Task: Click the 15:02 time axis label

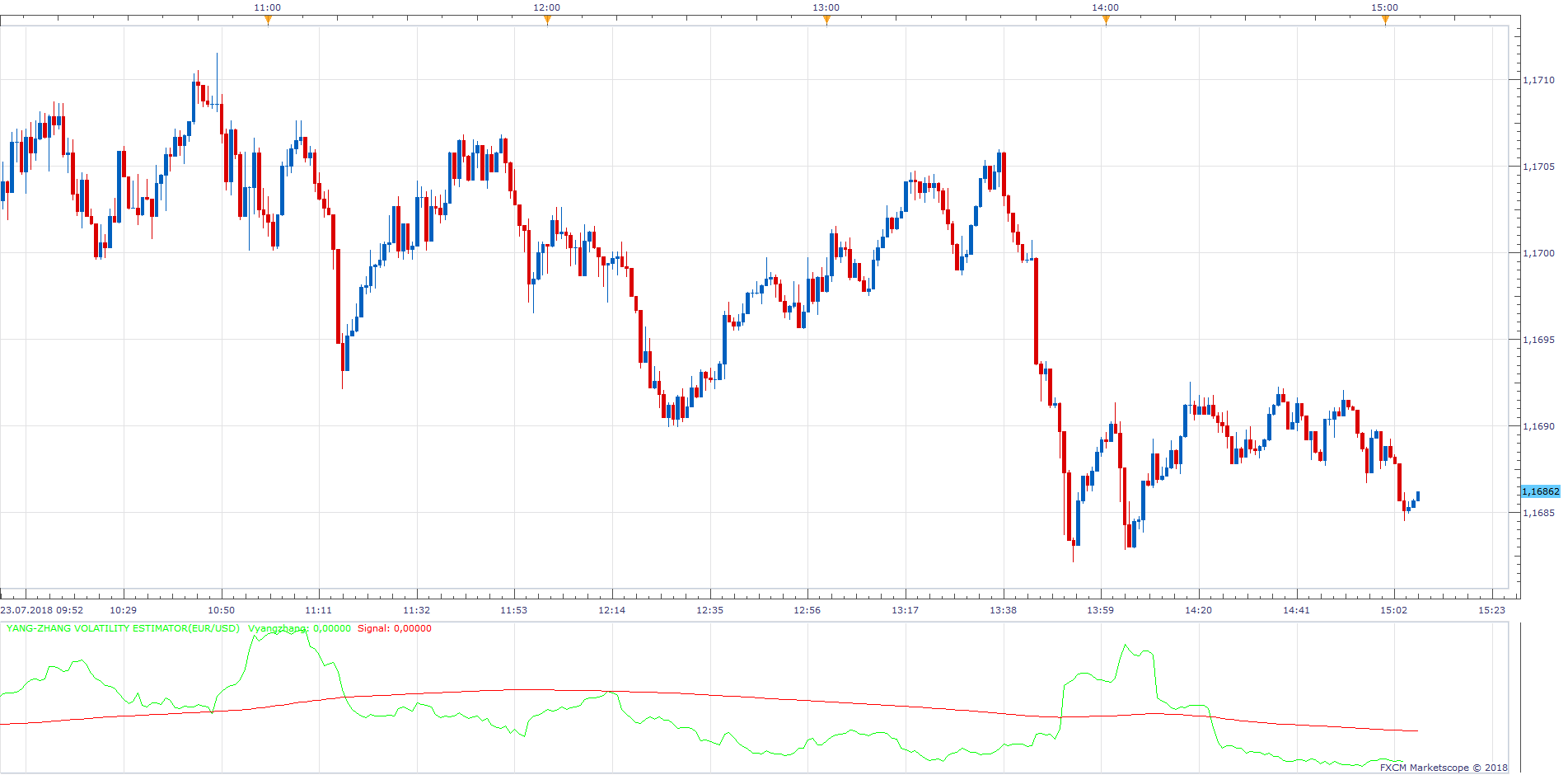Action: tap(1393, 610)
